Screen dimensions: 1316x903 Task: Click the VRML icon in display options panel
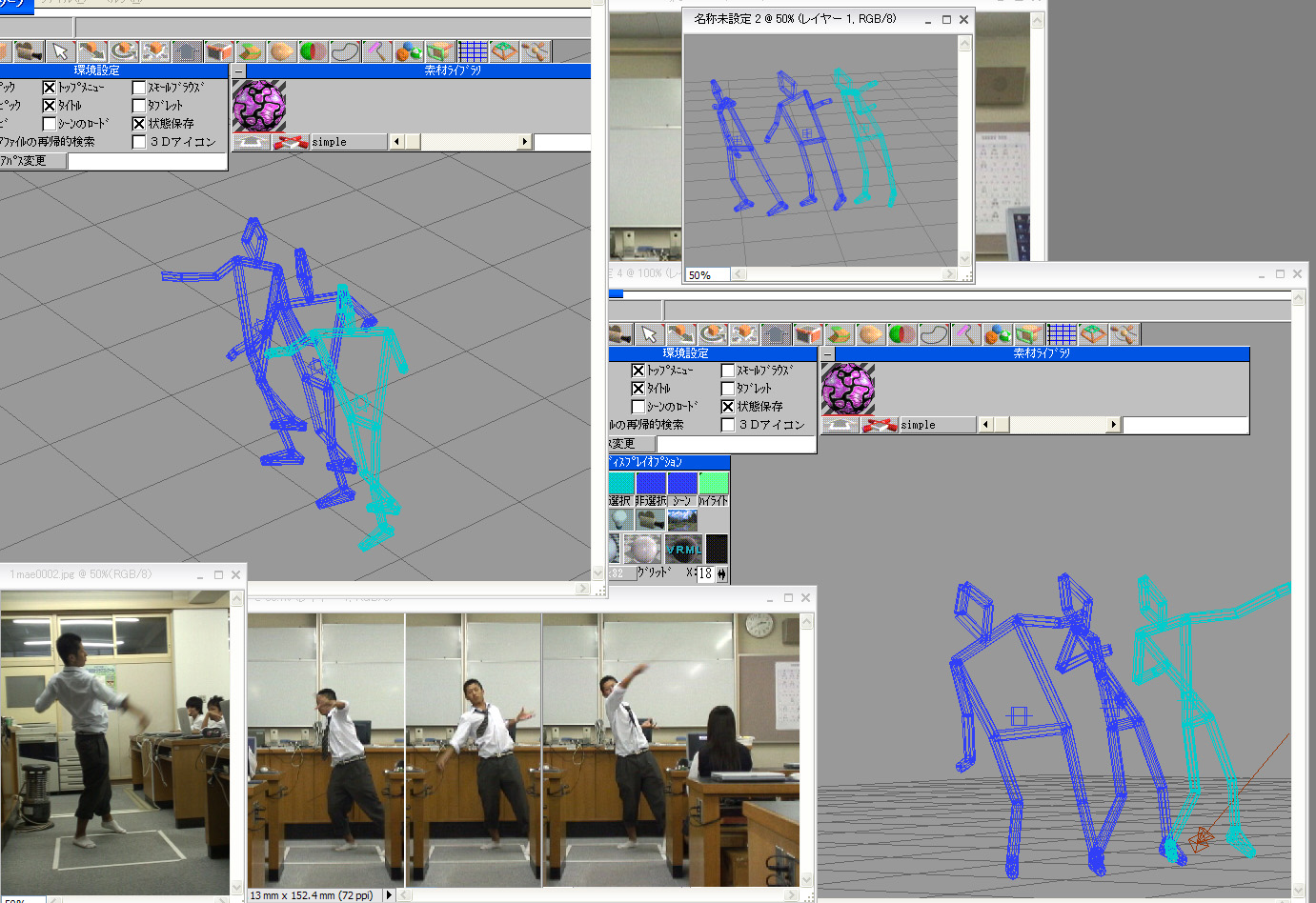(683, 549)
